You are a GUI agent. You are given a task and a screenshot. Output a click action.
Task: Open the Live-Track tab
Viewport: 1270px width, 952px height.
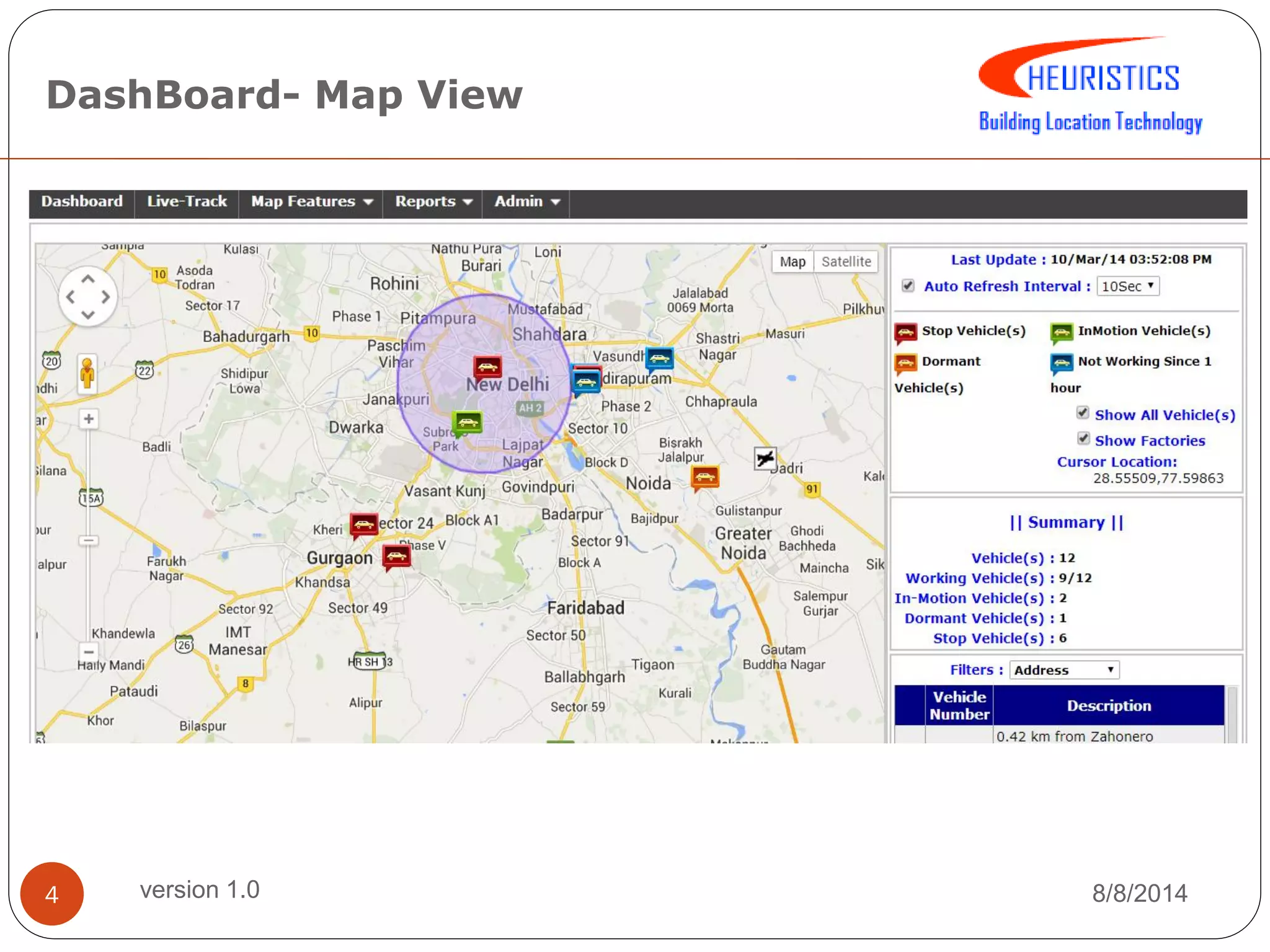(187, 201)
